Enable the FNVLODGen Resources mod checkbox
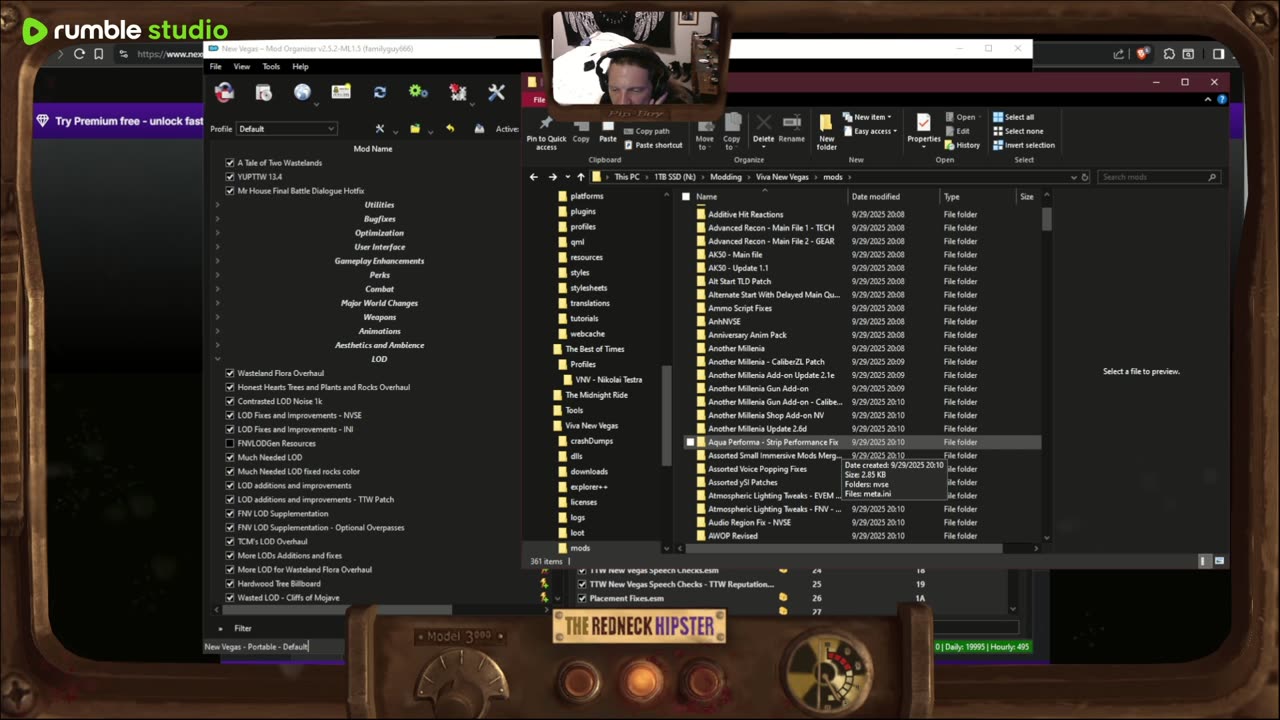The height and width of the screenshot is (720, 1280). [x=230, y=443]
